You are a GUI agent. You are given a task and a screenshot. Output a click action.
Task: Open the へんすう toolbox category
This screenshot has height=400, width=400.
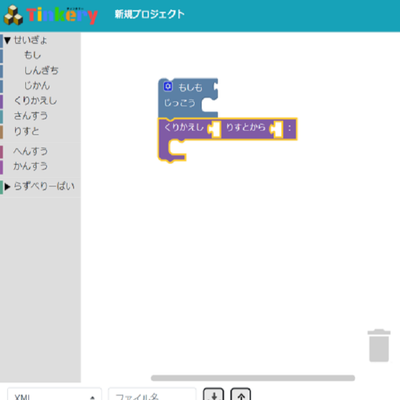click(x=31, y=151)
